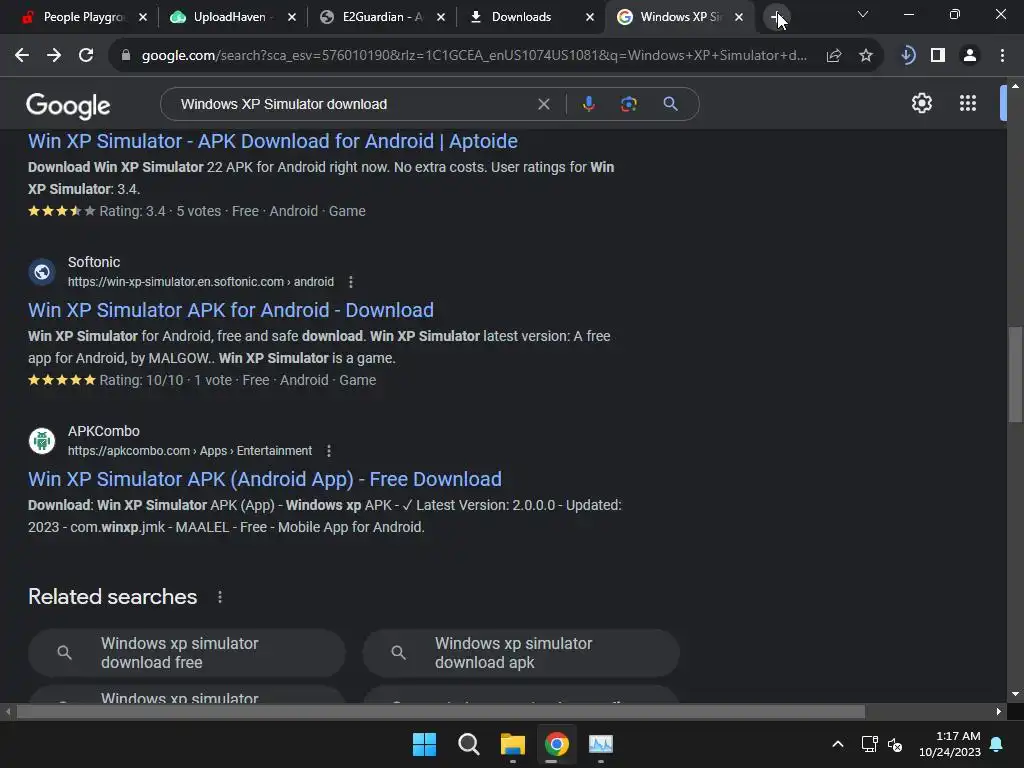This screenshot has height=768, width=1024.
Task: Open more options for the APKCombo result
Action: tap(329, 451)
